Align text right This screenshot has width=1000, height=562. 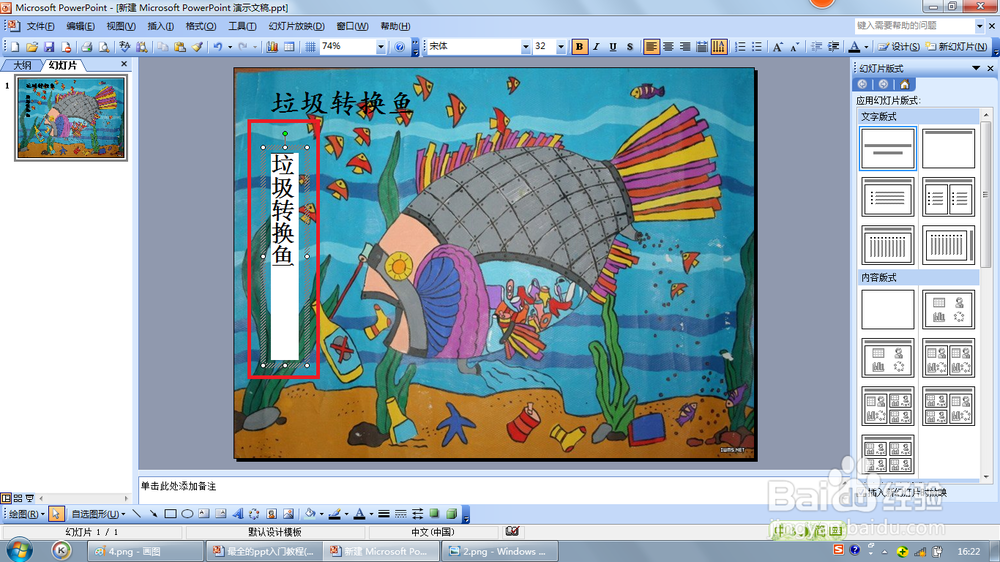coord(685,47)
